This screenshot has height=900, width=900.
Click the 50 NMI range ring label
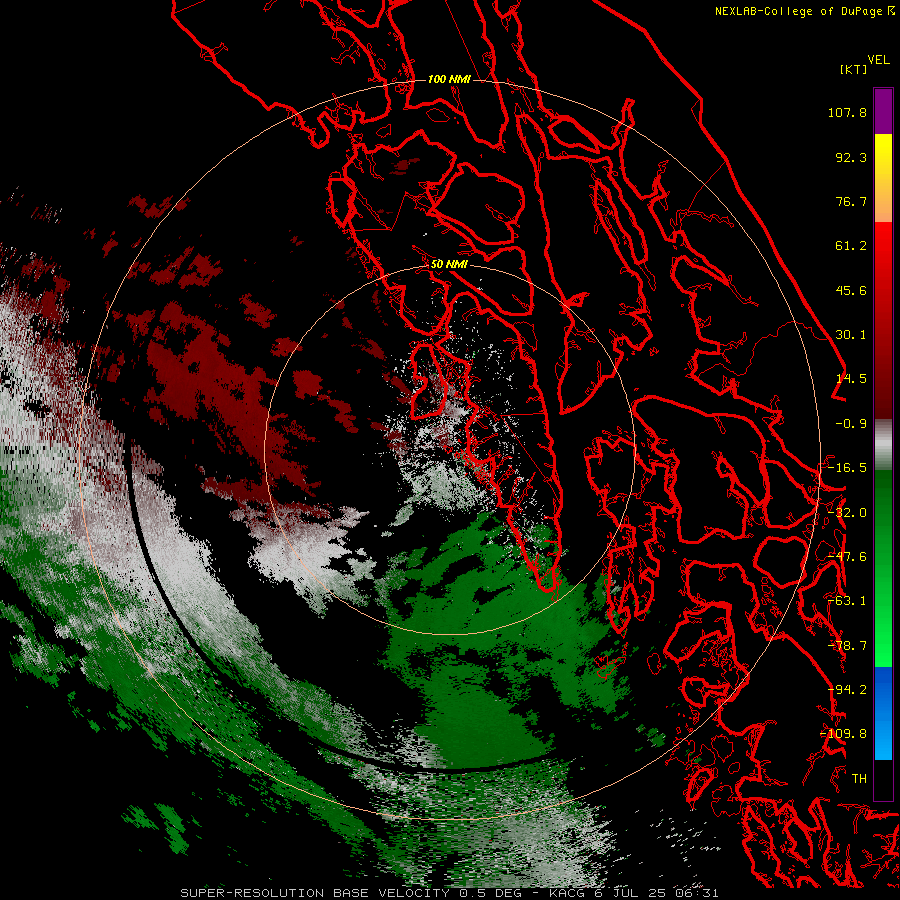point(449,264)
